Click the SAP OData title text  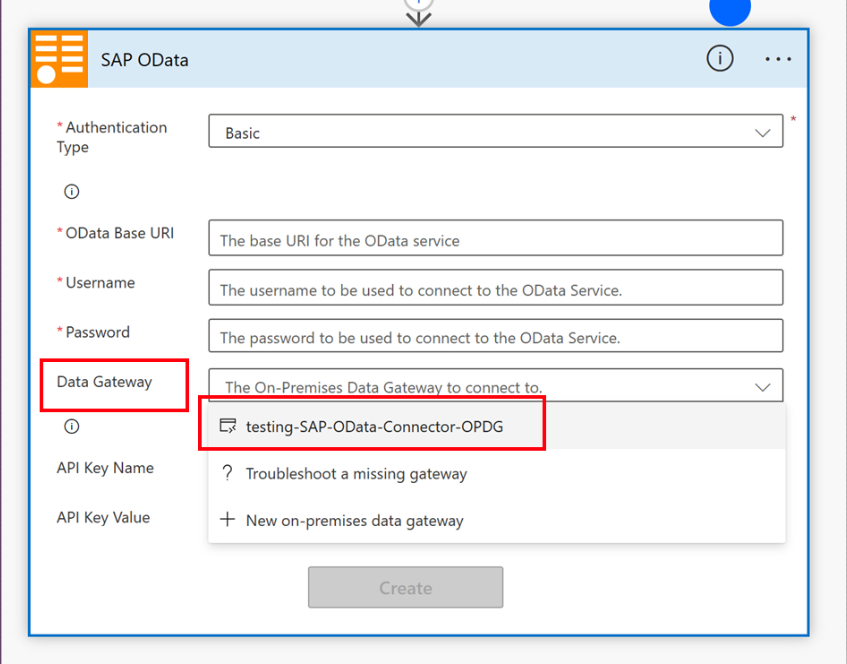[x=144, y=60]
